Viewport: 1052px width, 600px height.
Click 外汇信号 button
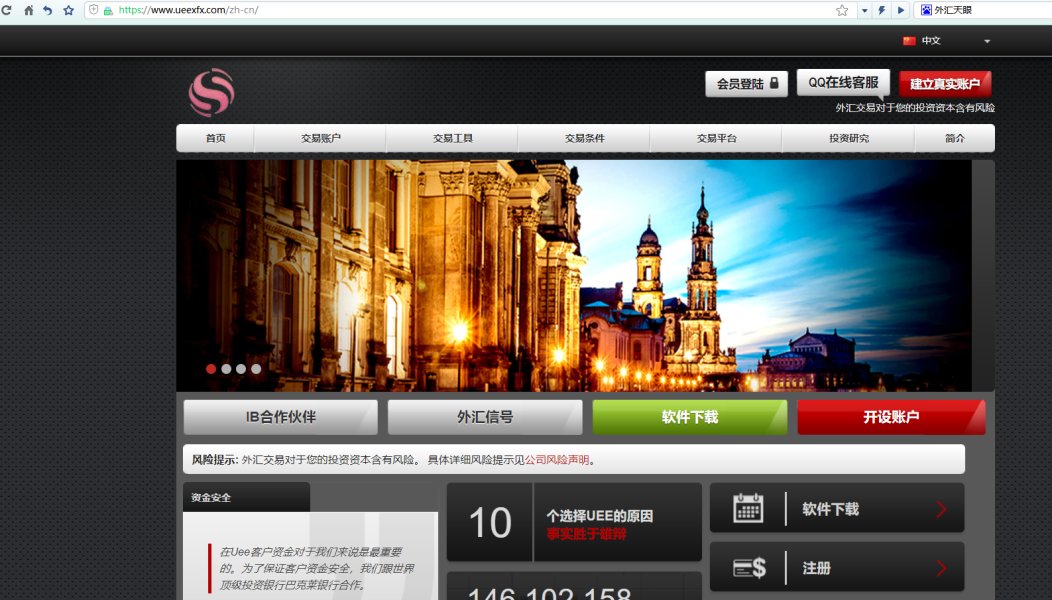click(485, 417)
